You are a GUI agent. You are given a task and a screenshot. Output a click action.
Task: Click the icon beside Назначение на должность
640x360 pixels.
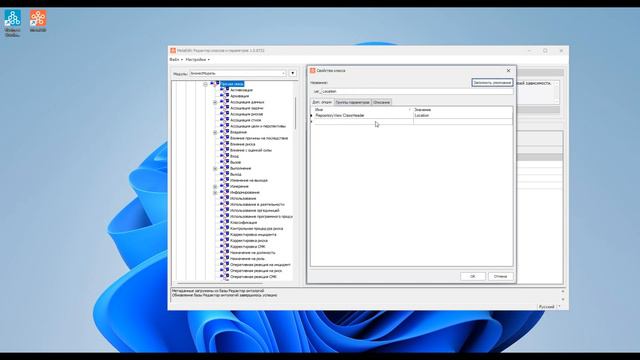point(225,253)
